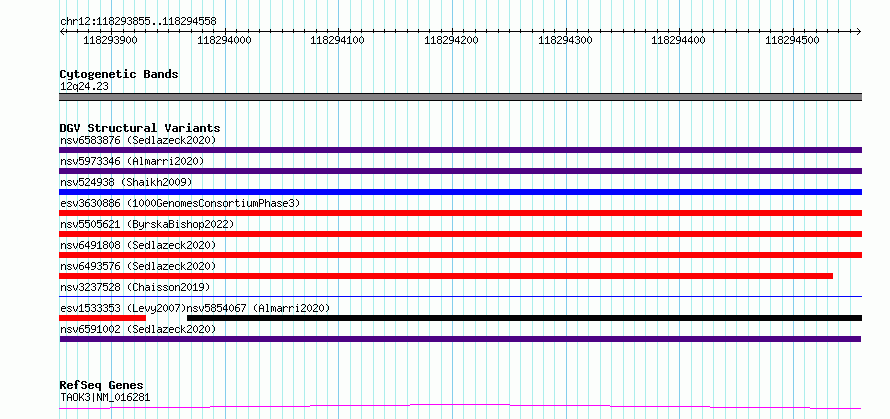The image size is (890, 419).
Task: Select the gray 12q24.23 cytoband bar
Action: click(460, 97)
